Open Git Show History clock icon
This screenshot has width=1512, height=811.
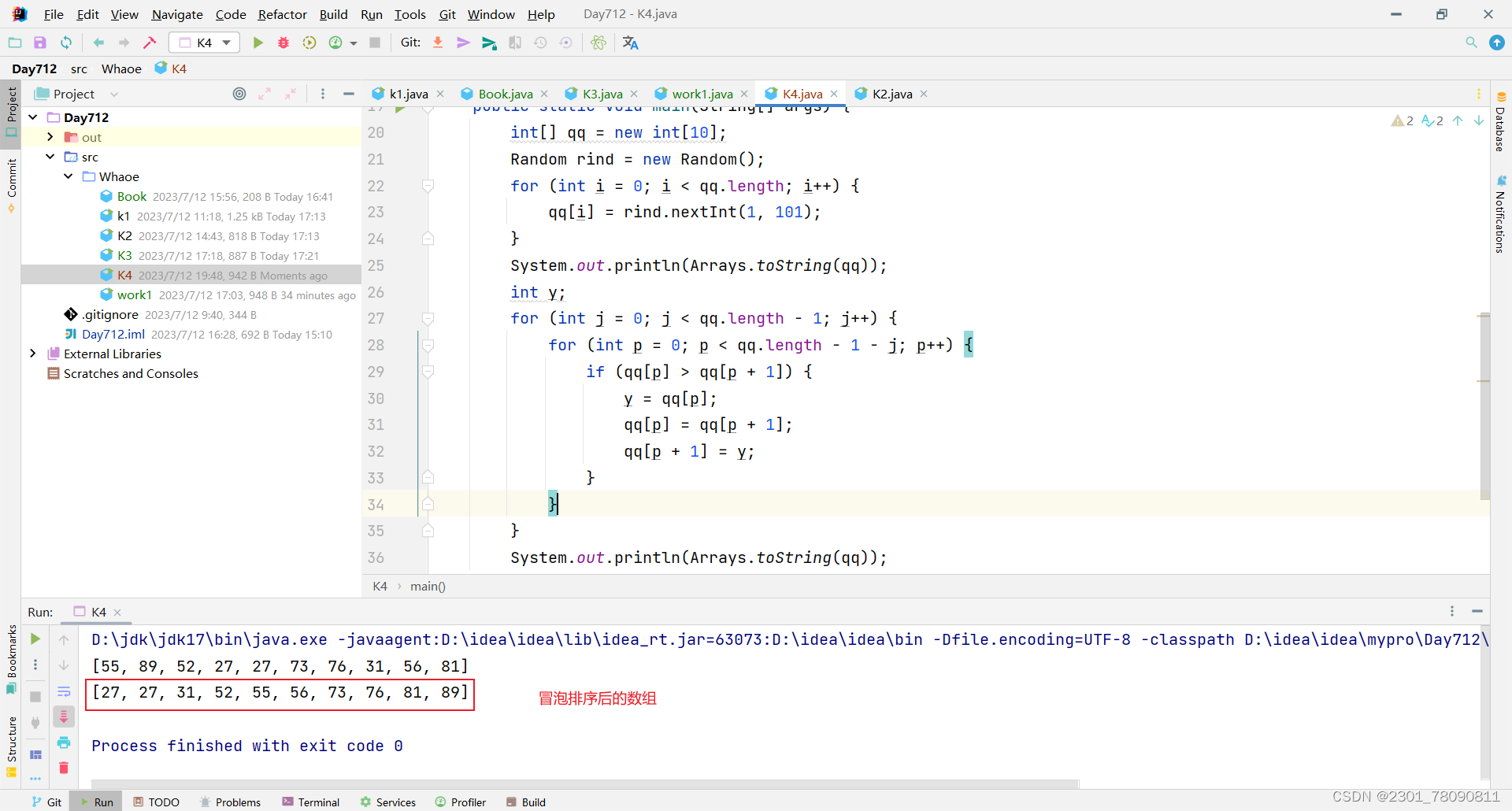[540, 43]
